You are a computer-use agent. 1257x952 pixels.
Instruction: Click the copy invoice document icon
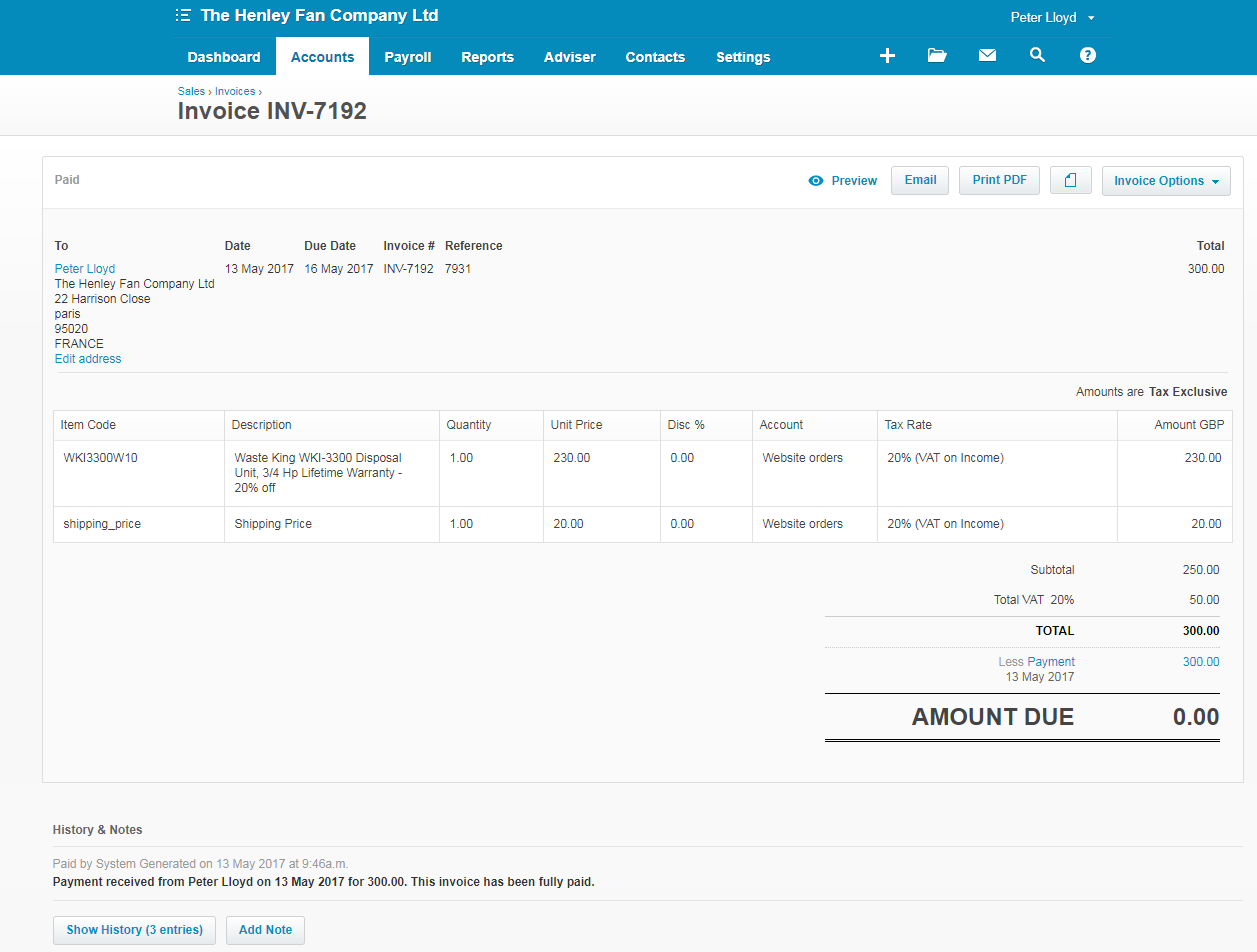click(1070, 181)
